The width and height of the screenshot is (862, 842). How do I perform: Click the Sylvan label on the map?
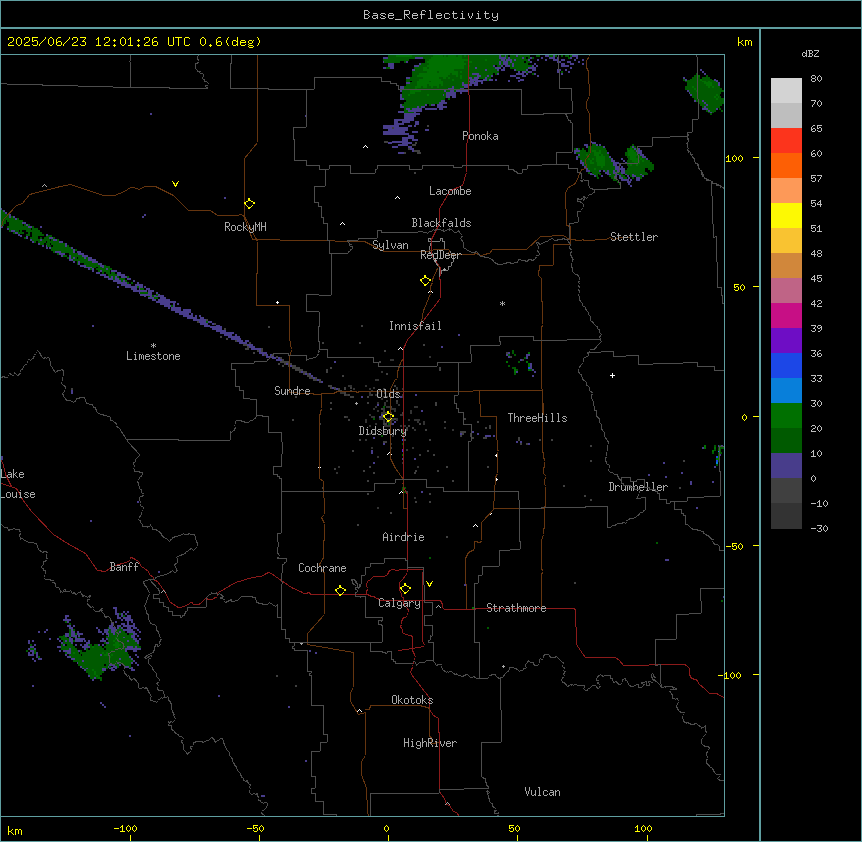point(390,245)
